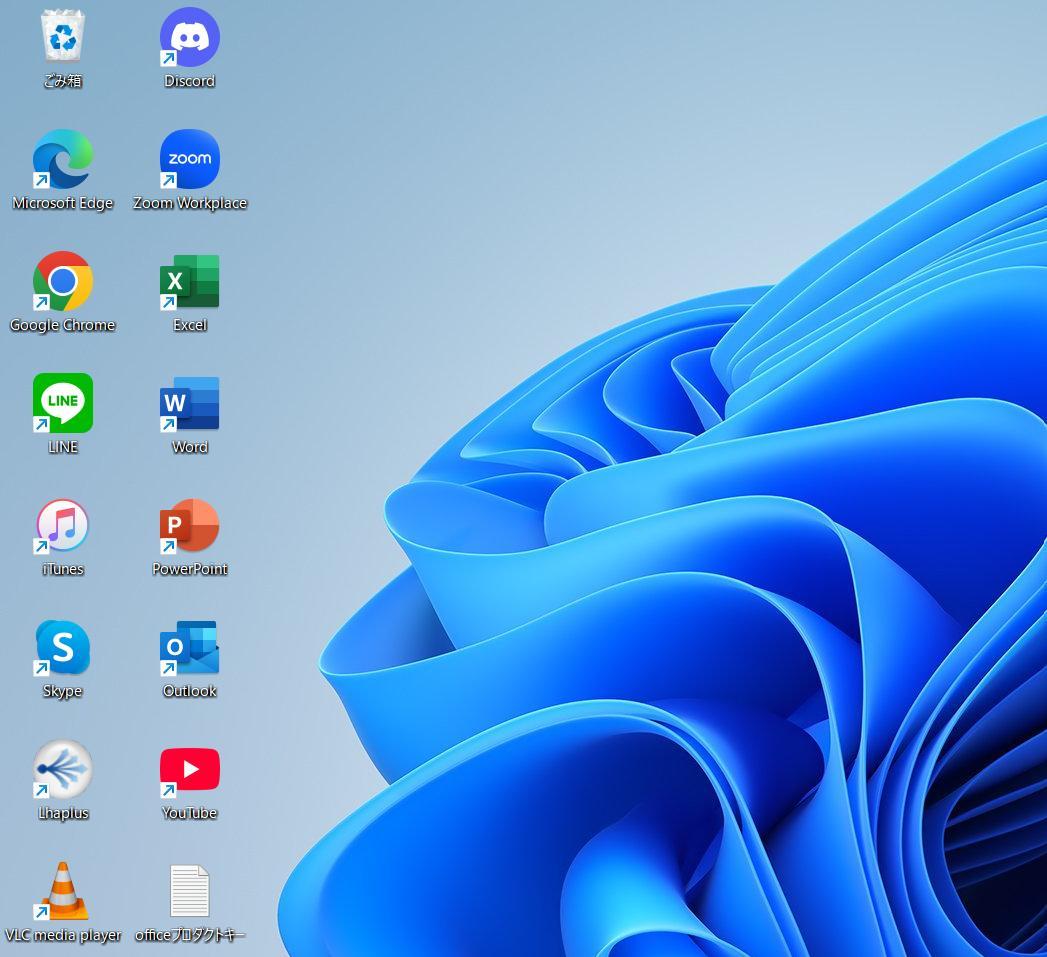1047x957 pixels.
Task: Click the LINE app icon
Action: click(x=63, y=403)
